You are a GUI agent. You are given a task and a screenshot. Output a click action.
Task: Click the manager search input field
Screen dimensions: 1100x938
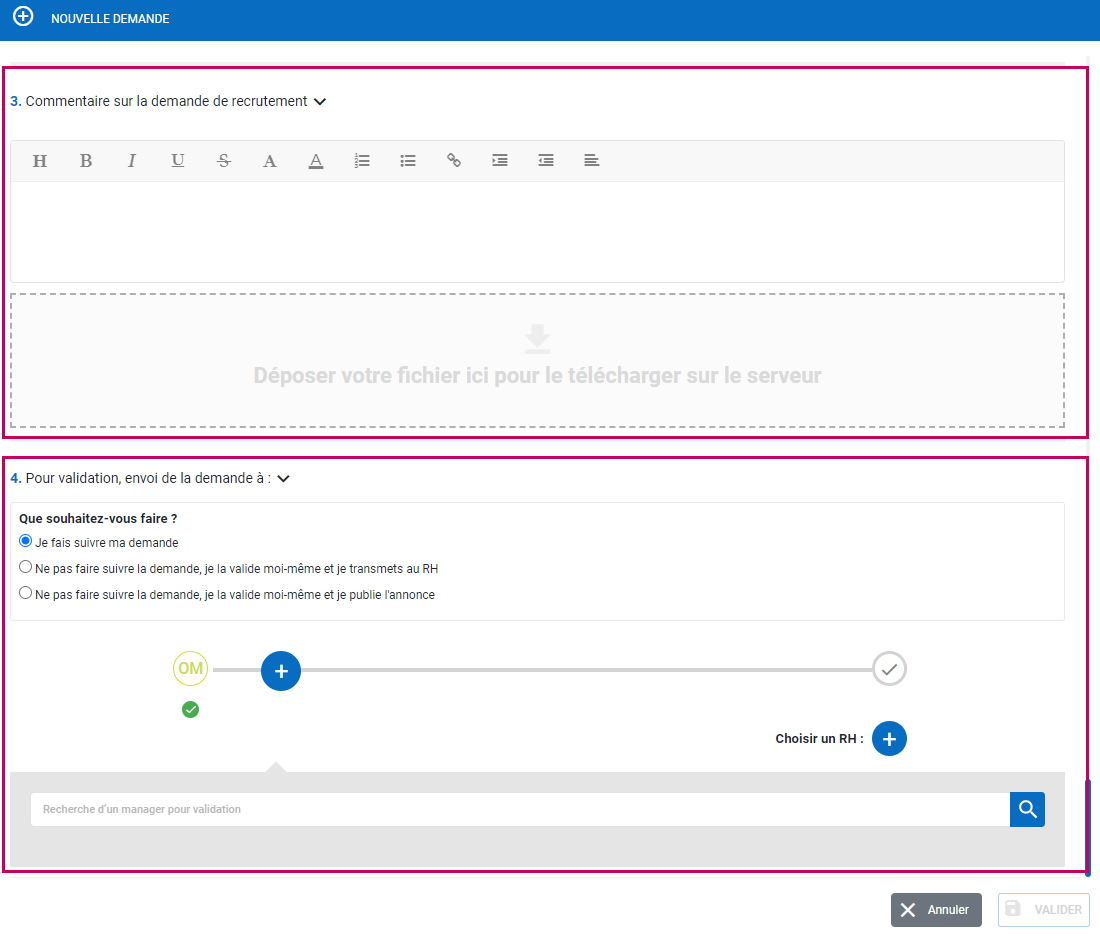pos(520,810)
